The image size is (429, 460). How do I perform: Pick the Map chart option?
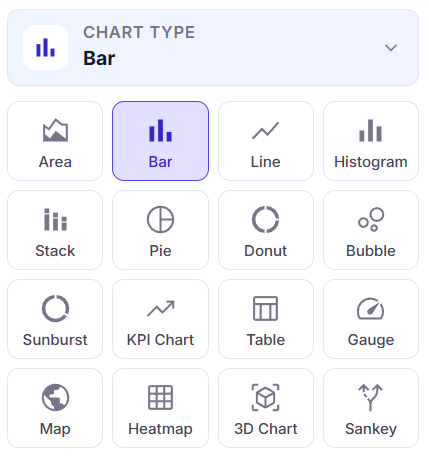click(55, 408)
